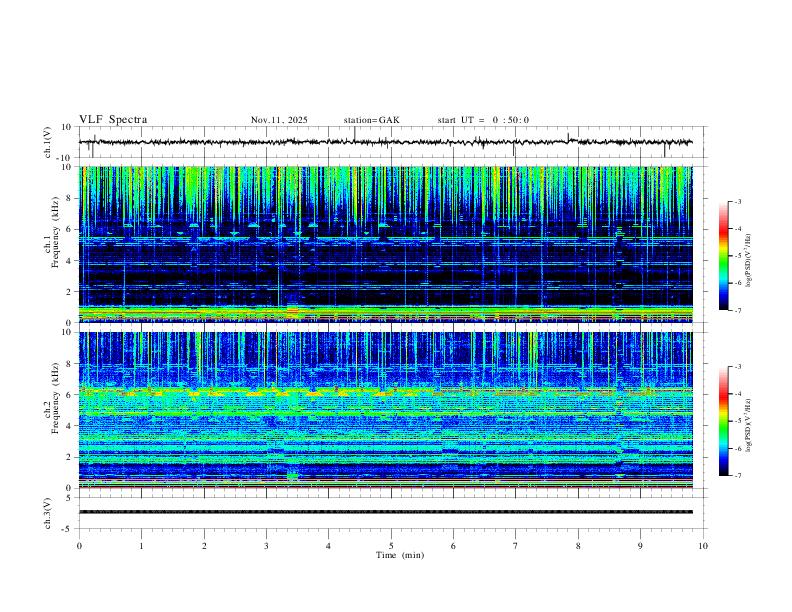Click time axis tick label "7"
This screenshot has height=612, width=792.
516,546
